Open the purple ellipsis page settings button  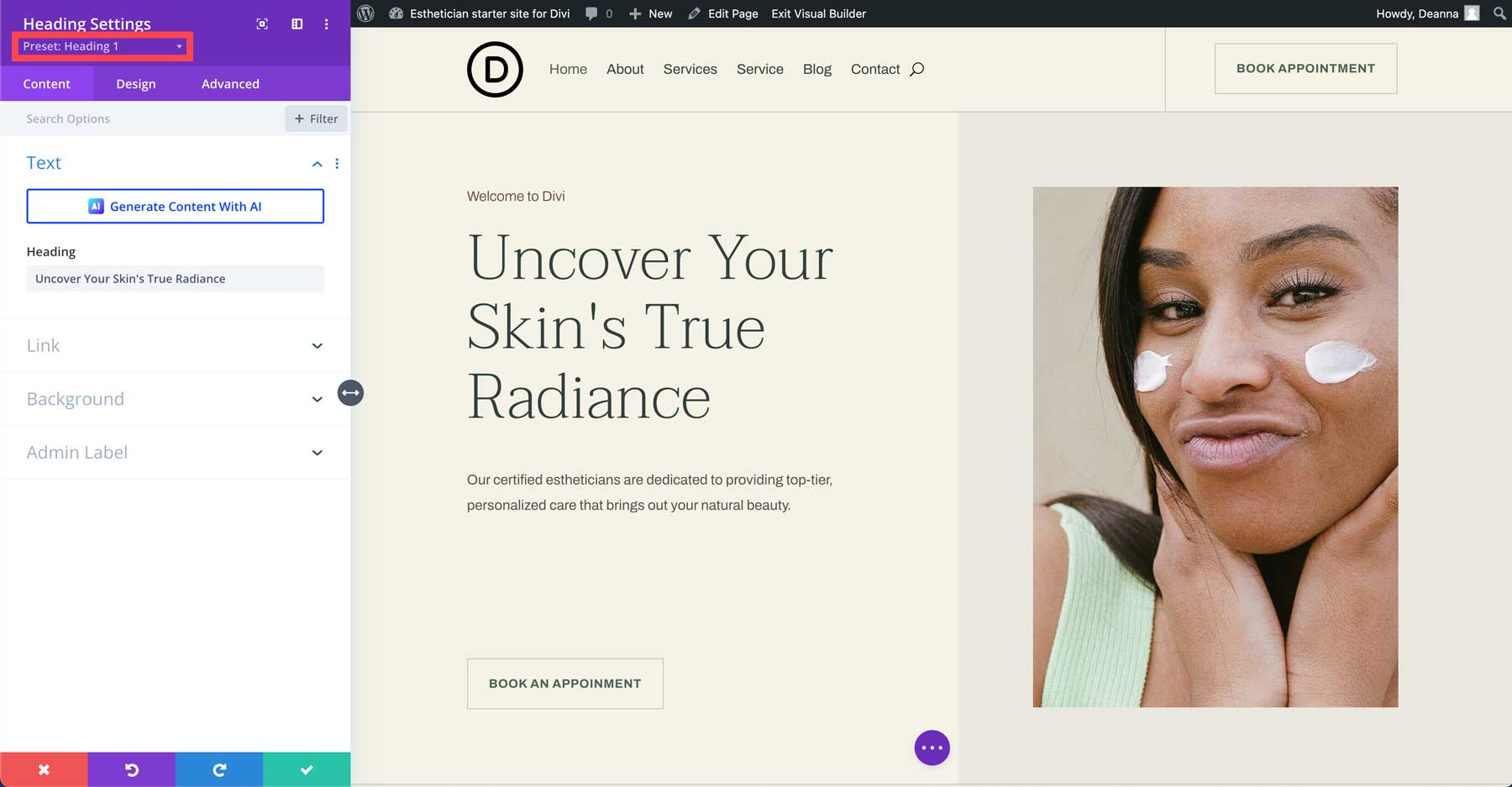(x=931, y=747)
